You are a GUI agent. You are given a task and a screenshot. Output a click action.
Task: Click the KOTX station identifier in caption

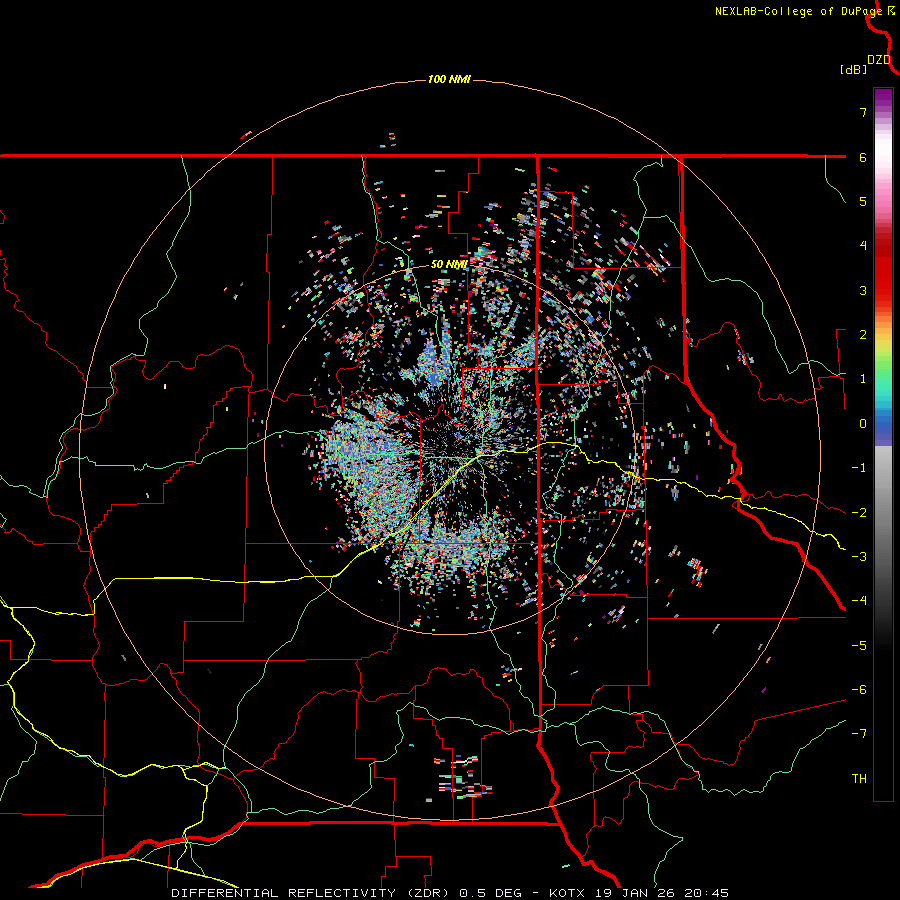(x=567, y=893)
